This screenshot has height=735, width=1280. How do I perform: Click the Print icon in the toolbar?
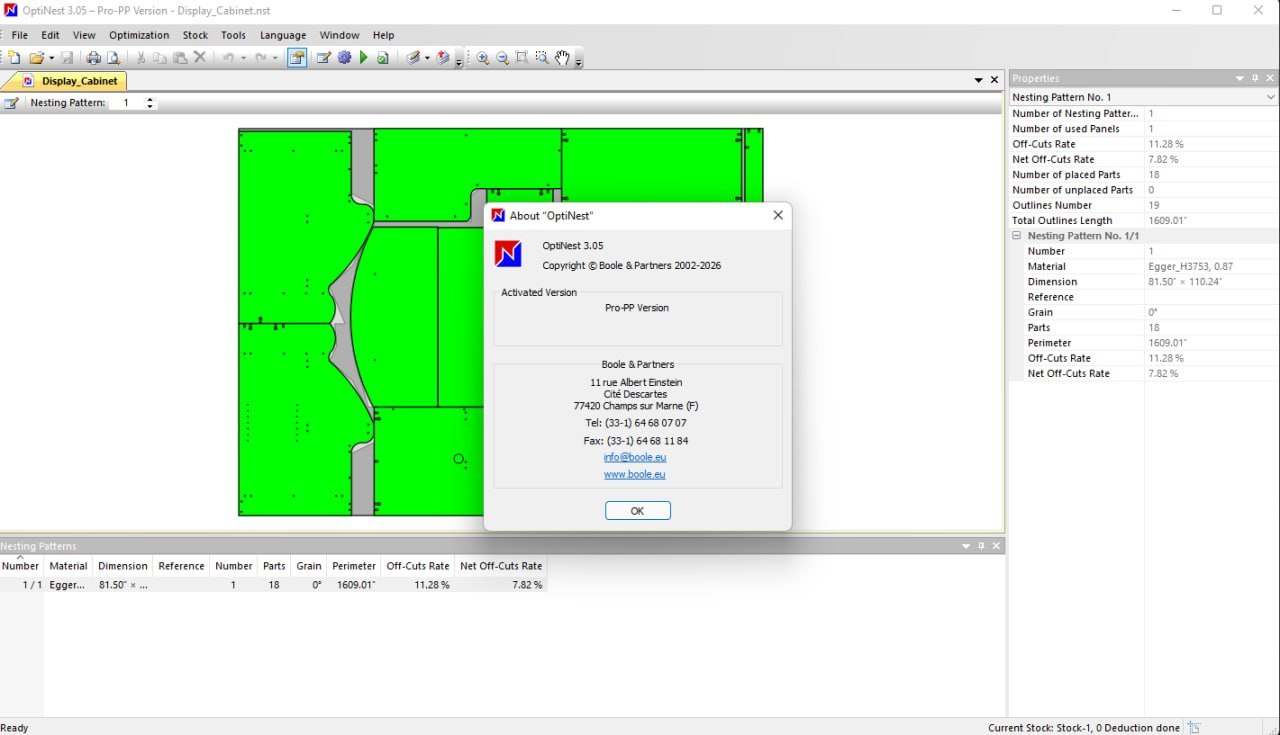click(x=94, y=58)
